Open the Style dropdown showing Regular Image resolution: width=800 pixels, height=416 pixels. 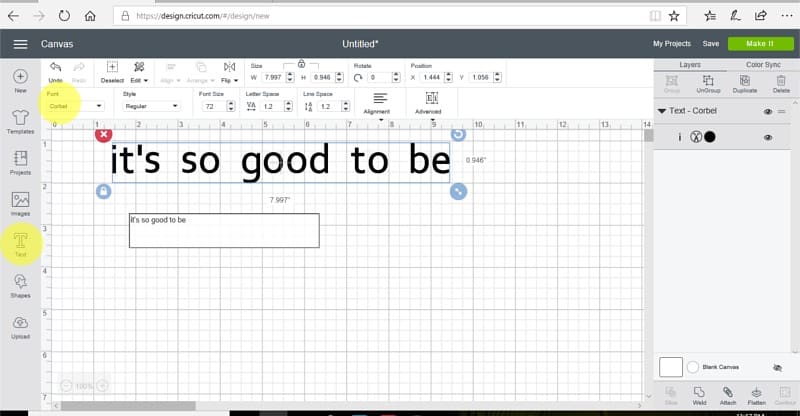(x=150, y=105)
